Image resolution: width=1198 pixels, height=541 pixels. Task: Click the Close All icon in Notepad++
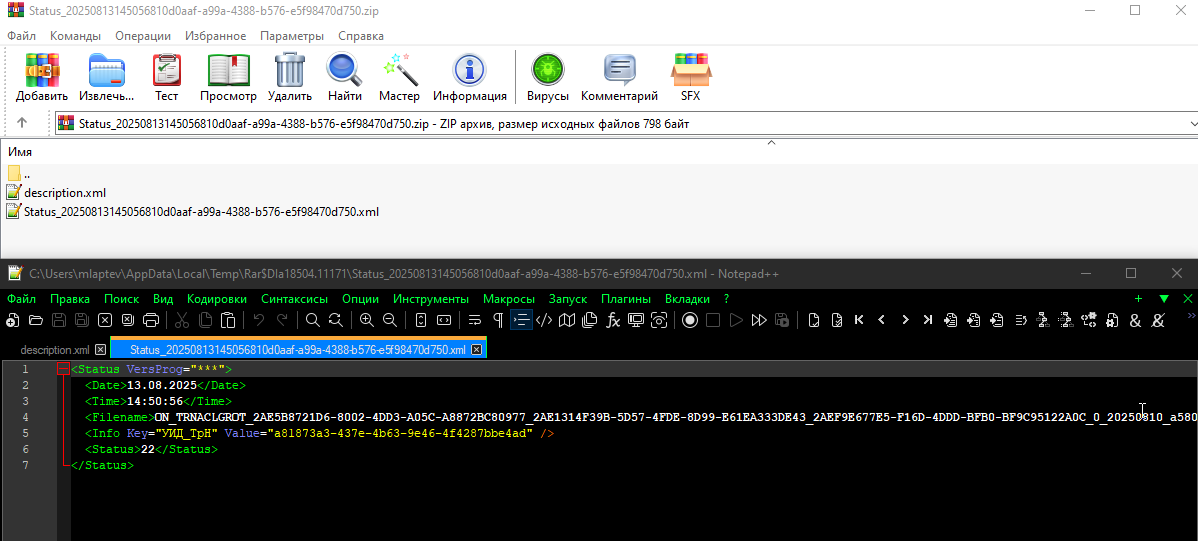click(128, 320)
